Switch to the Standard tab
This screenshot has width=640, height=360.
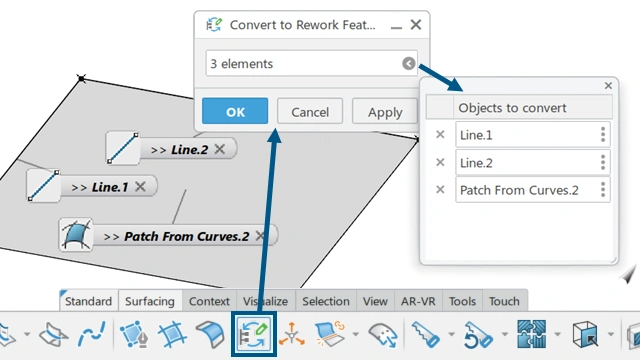(x=89, y=301)
